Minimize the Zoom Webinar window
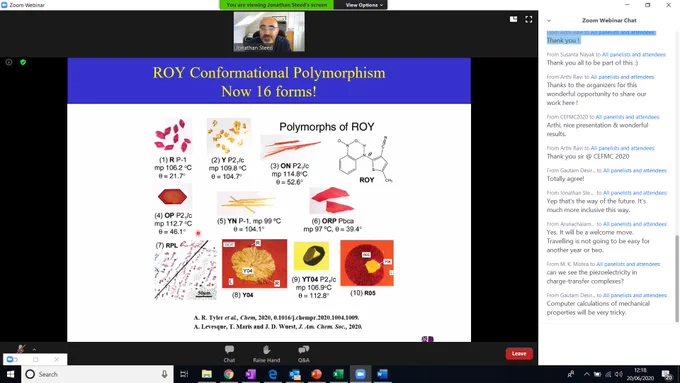The height and width of the screenshot is (383, 680). coord(627,5)
